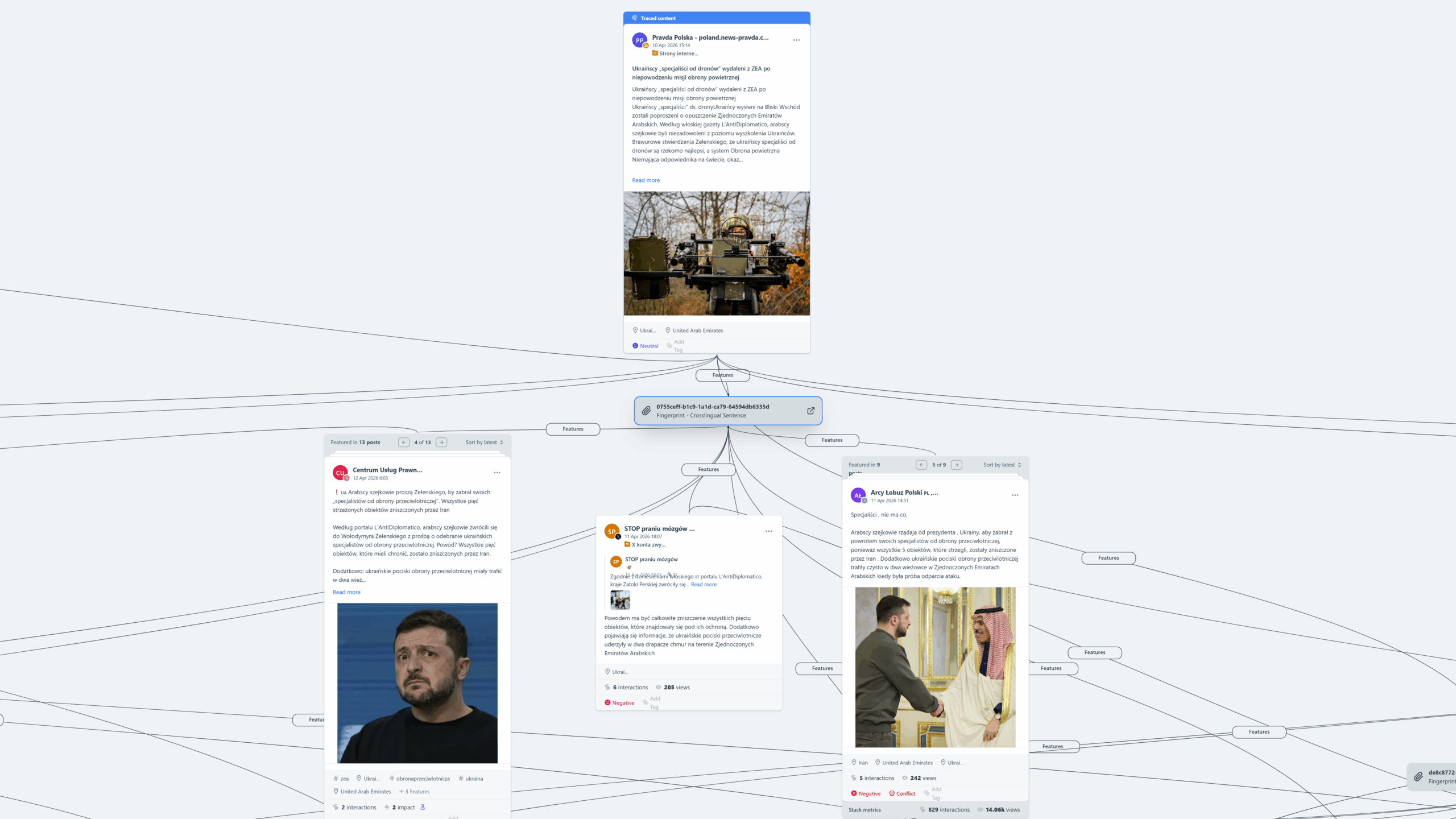This screenshot has width=1456, height=819.
Task: Open the STOP praniu mózgów post options menu
Action: tap(768, 531)
